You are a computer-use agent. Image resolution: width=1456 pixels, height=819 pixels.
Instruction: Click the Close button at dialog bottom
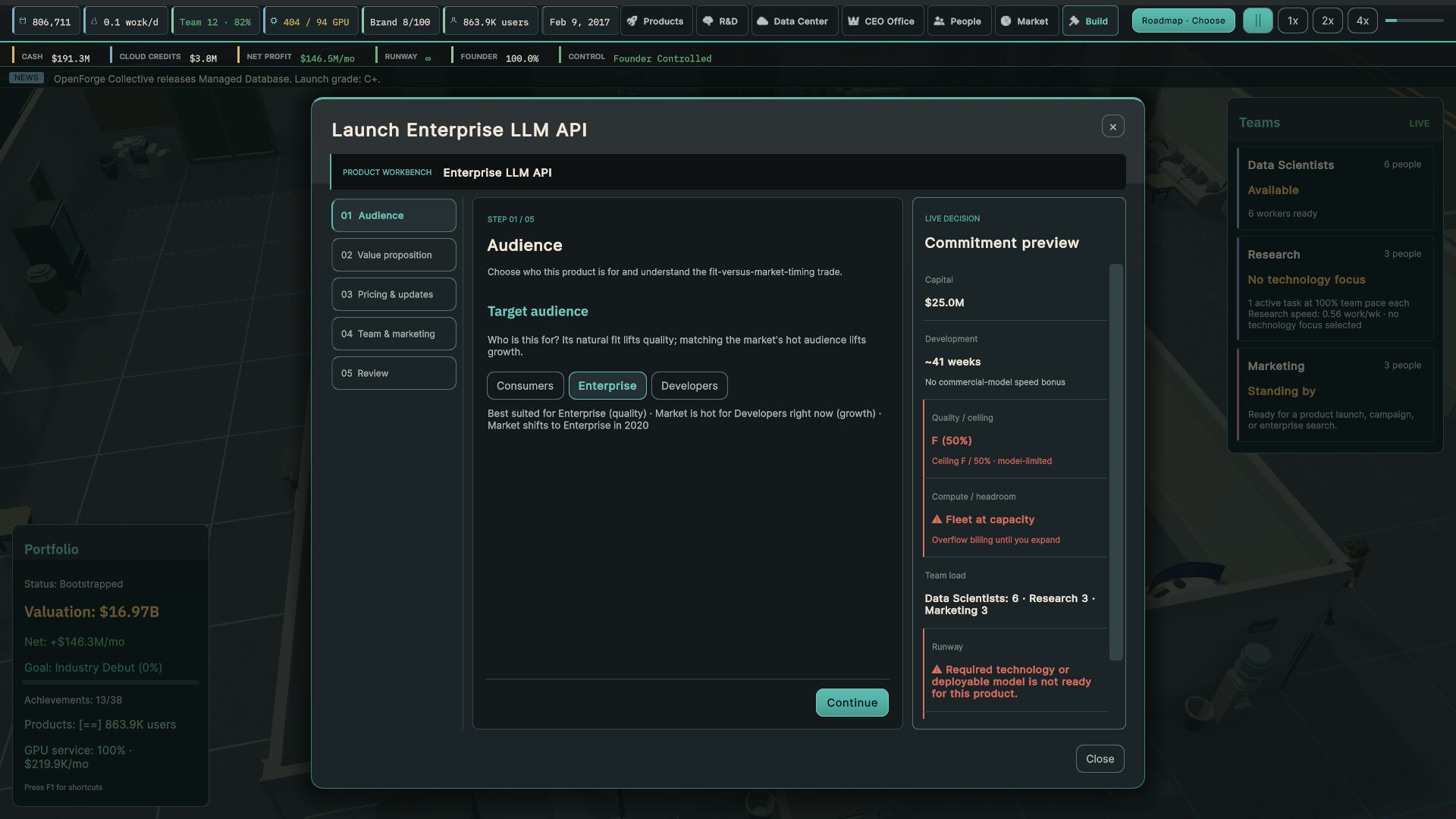click(x=1100, y=758)
